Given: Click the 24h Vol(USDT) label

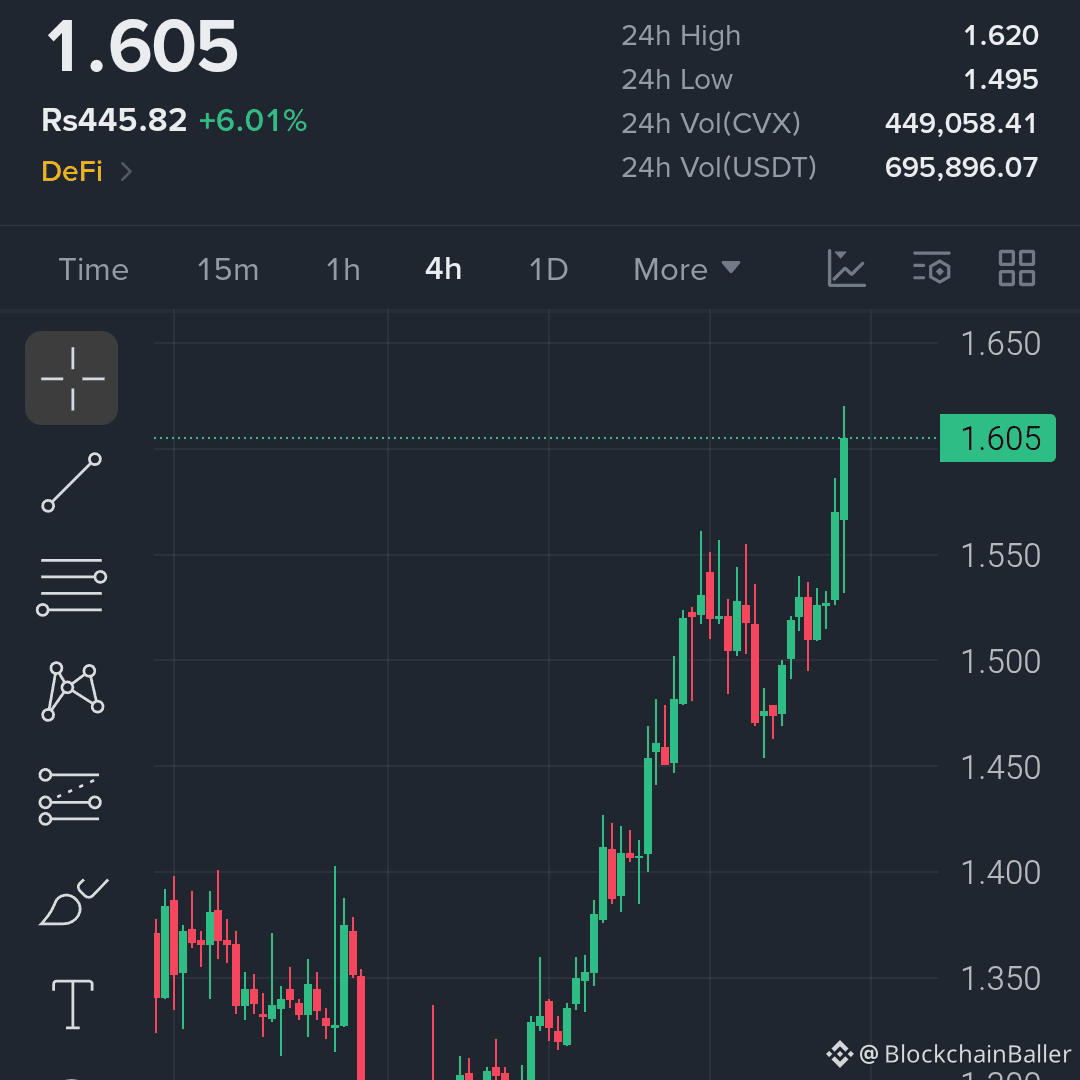Looking at the screenshot, I should 718,167.
